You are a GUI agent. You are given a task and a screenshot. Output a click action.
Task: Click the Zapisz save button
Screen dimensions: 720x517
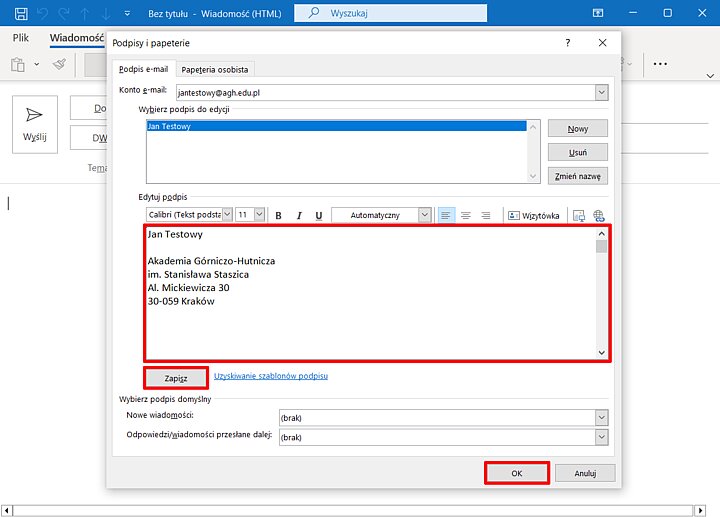tap(176, 378)
